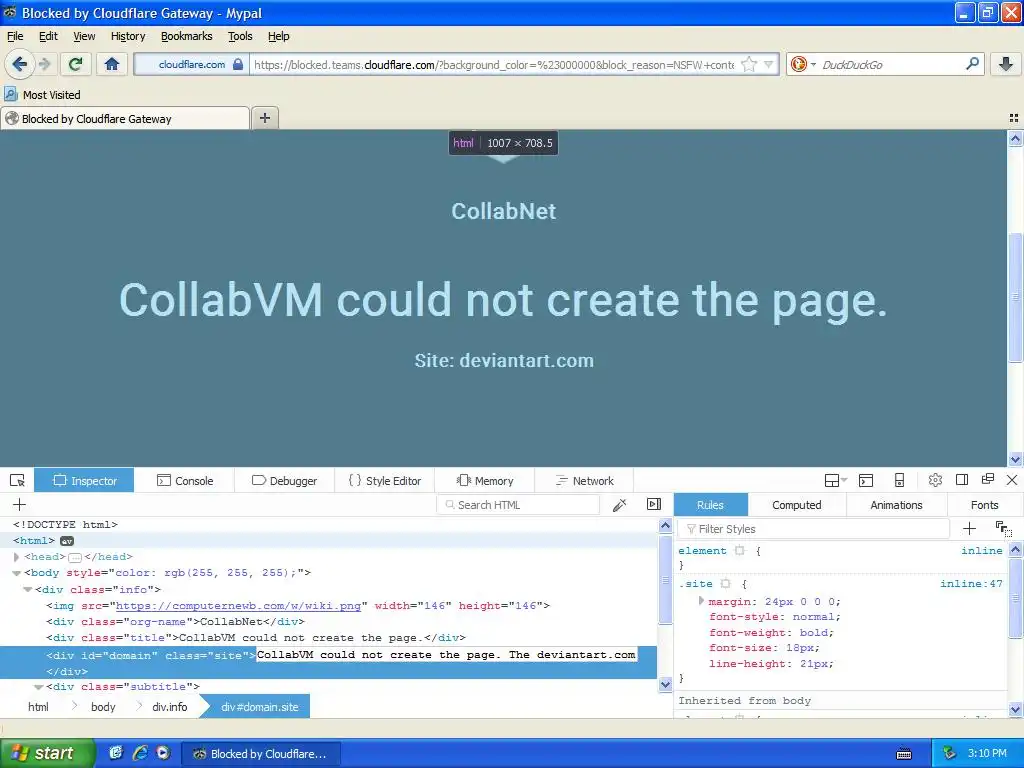Switch to the Style Editor tab

pos(385,481)
